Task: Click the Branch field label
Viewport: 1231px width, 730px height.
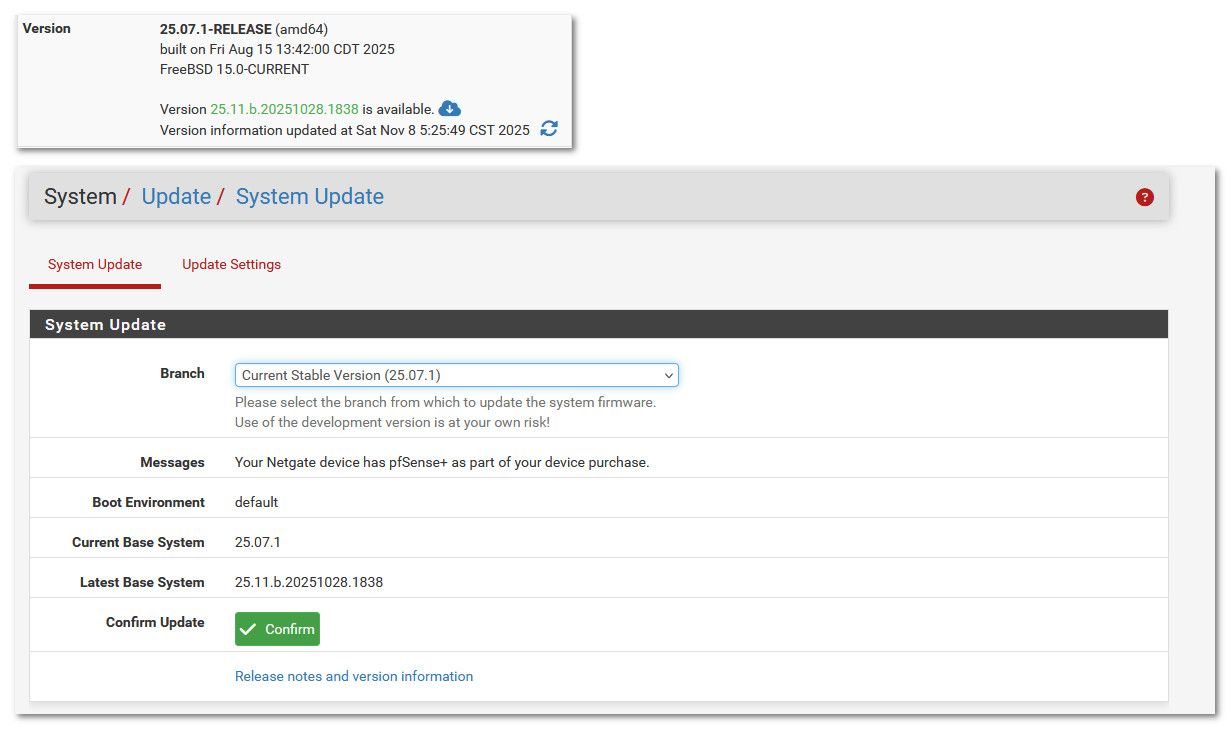Action: tap(182, 373)
